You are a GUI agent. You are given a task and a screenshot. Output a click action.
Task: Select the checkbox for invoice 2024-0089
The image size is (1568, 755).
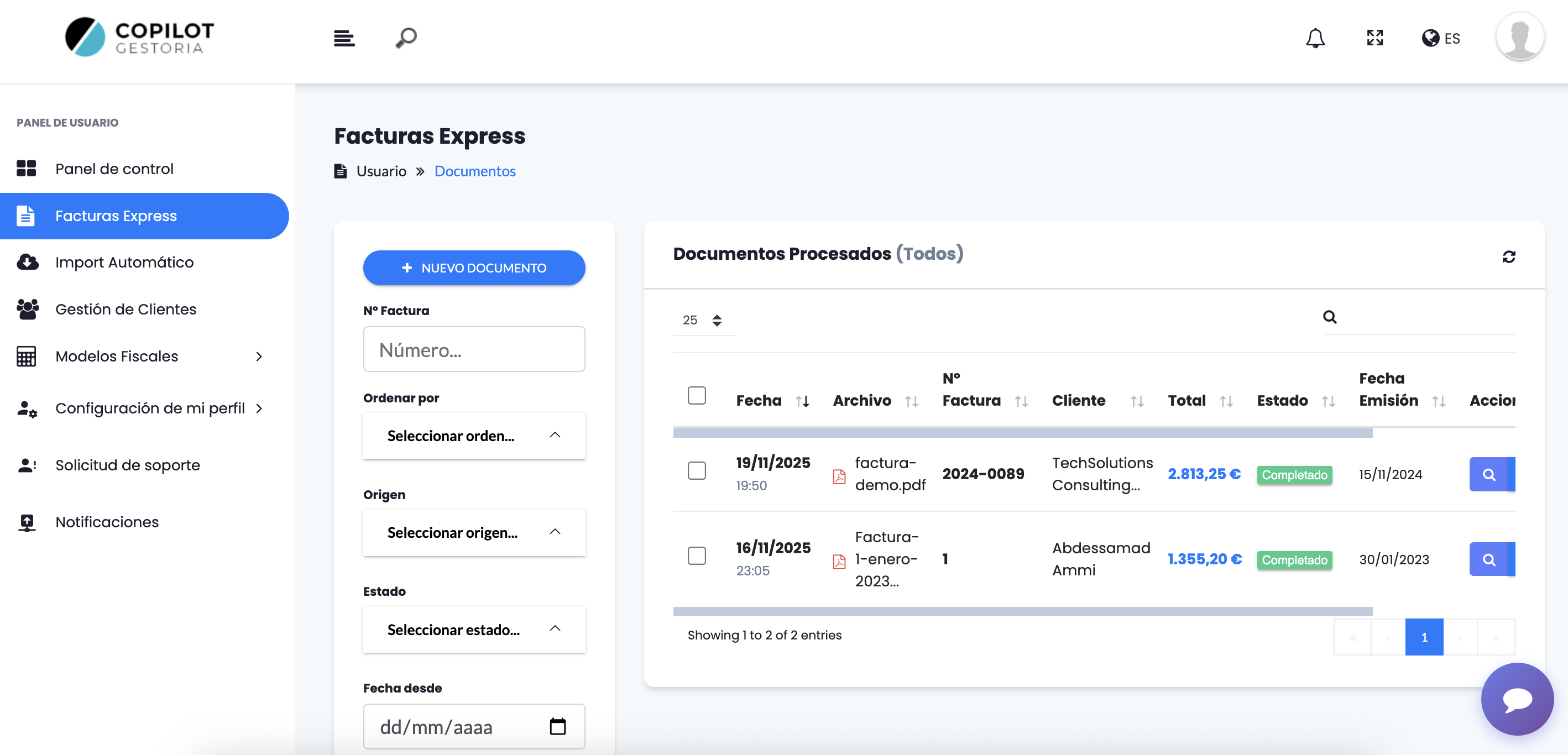(x=696, y=470)
